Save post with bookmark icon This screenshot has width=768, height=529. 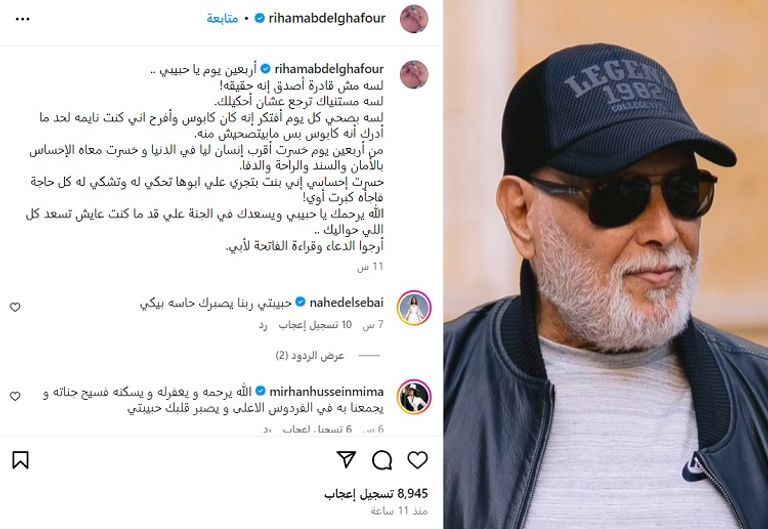point(20,460)
